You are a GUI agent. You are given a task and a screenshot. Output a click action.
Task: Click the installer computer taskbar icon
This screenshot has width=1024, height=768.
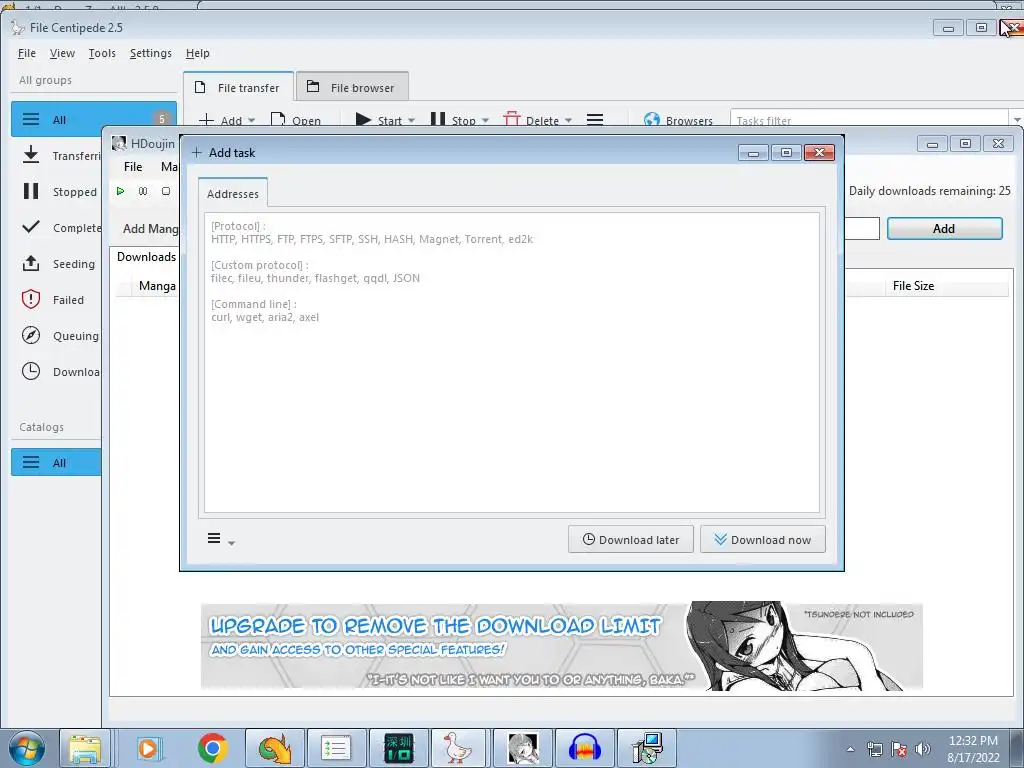point(647,748)
